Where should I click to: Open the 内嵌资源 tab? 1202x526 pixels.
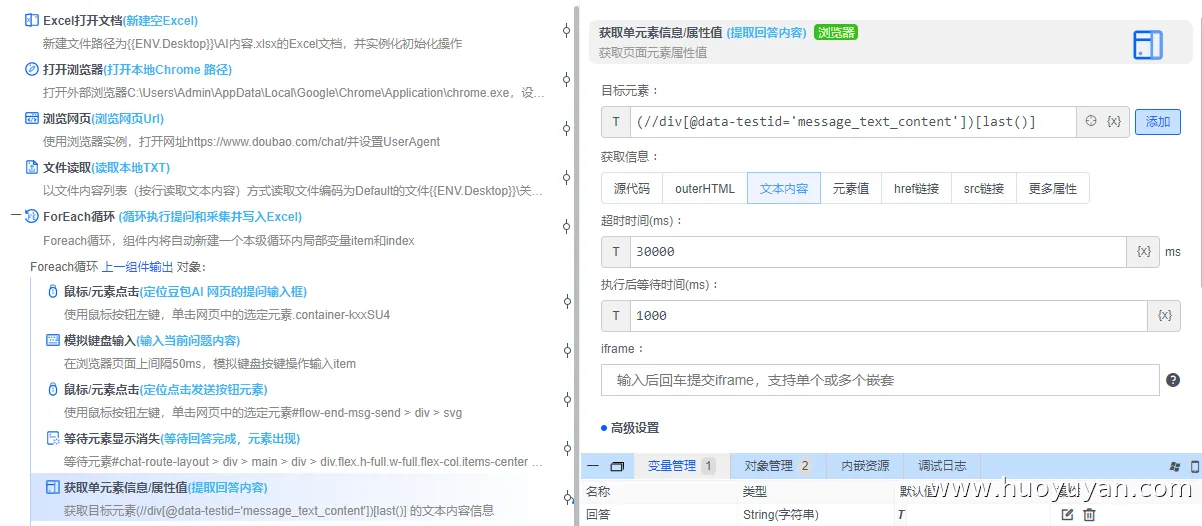click(864, 466)
